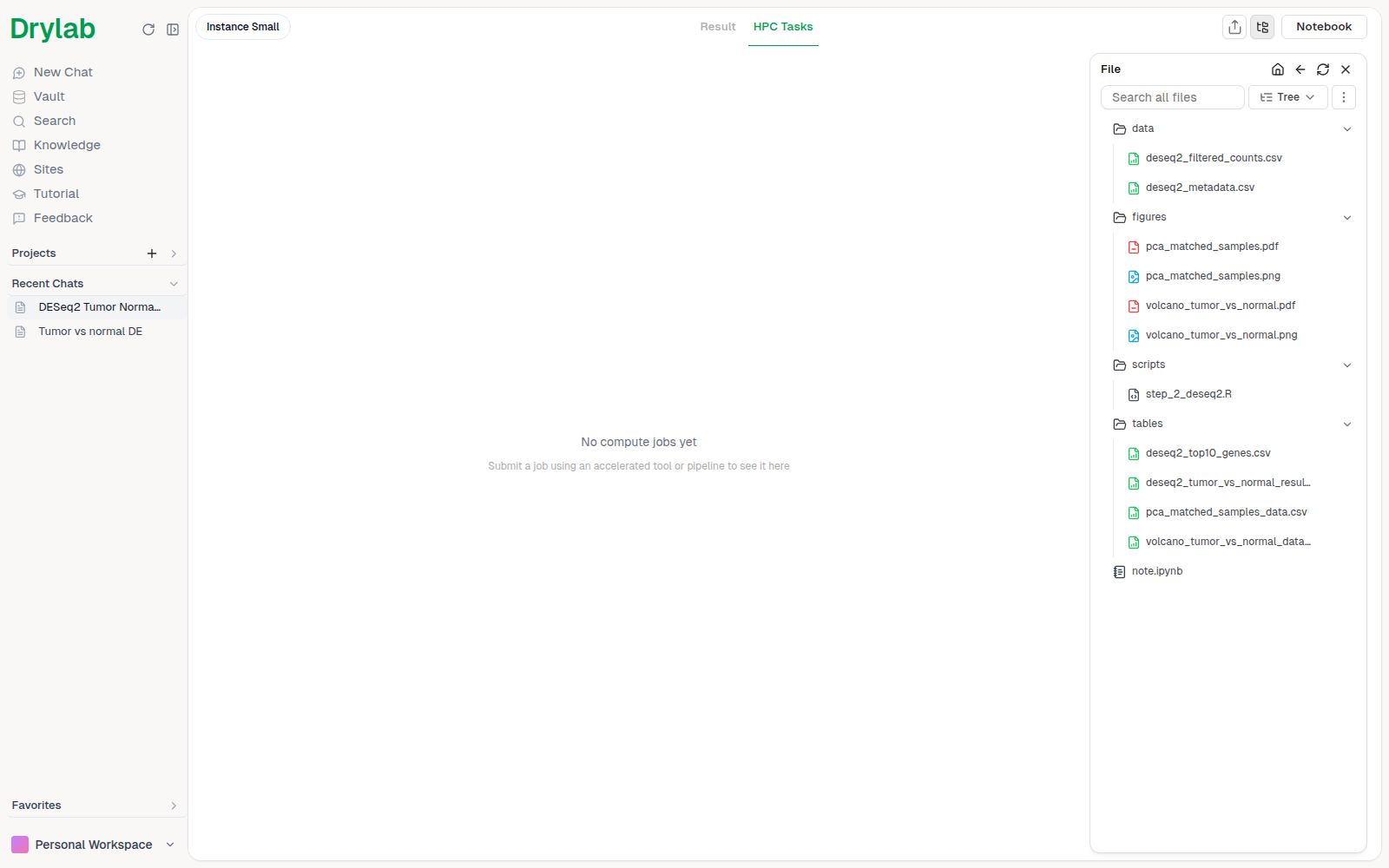This screenshot has width=1389, height=868.
Task: Click the Instance Small button
Action: pyautogui.click(x=243, y=27)
